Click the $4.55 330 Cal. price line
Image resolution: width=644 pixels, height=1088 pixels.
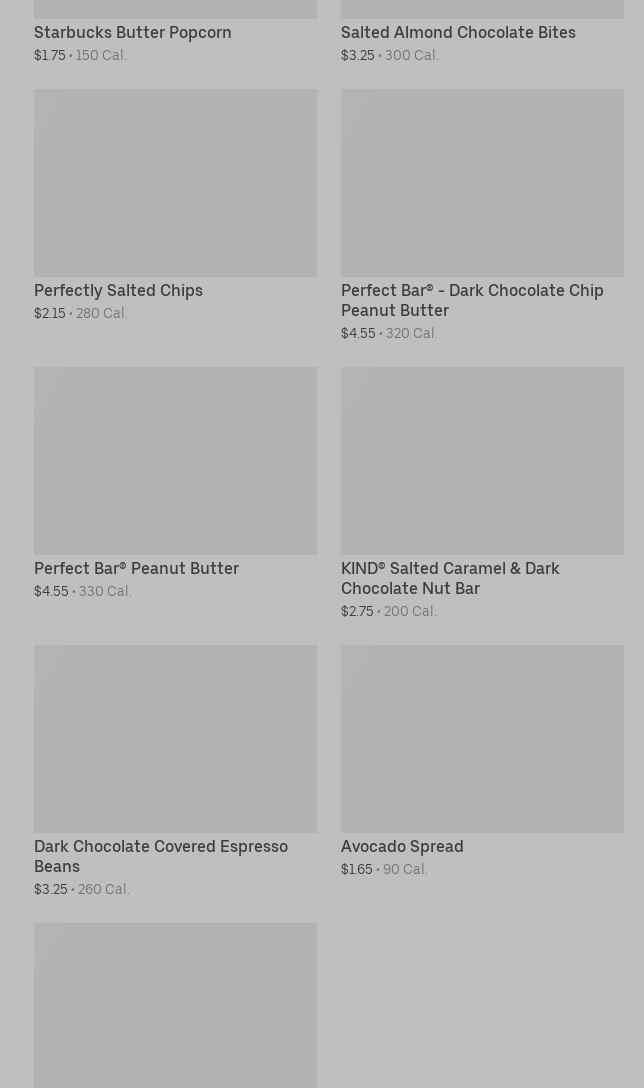click(83, 592)
